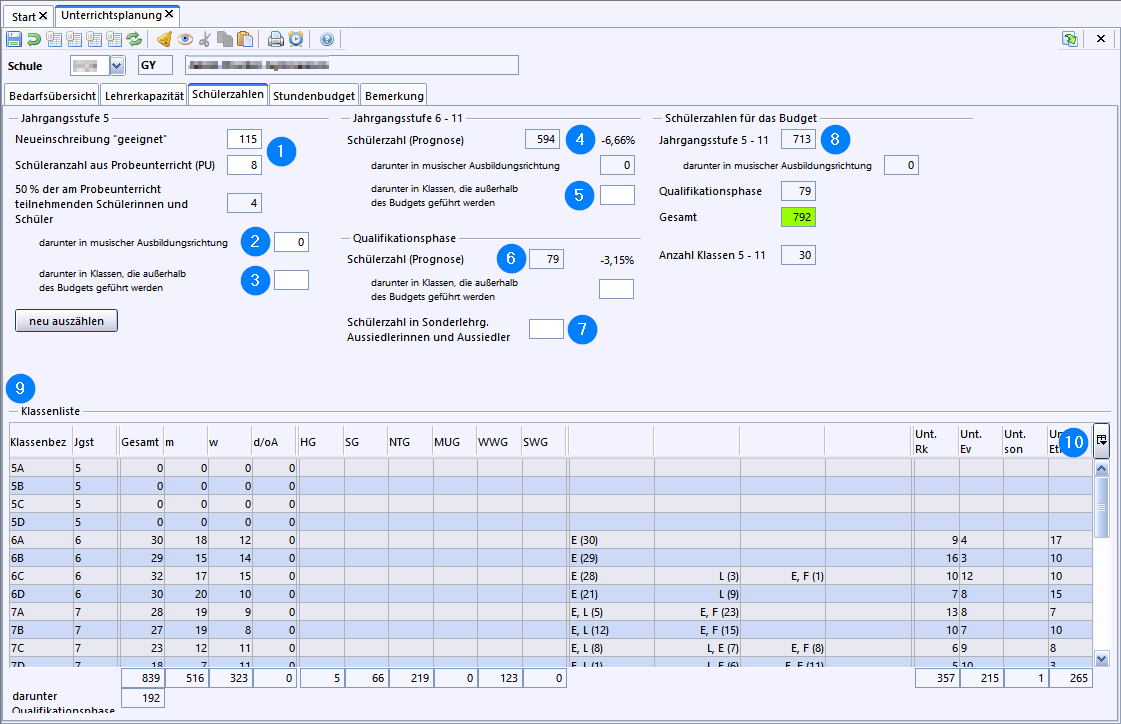The image size is (1121, 724).
Task: Copy using the gray two-pages toolbar icon
Action: click(224, 39)
